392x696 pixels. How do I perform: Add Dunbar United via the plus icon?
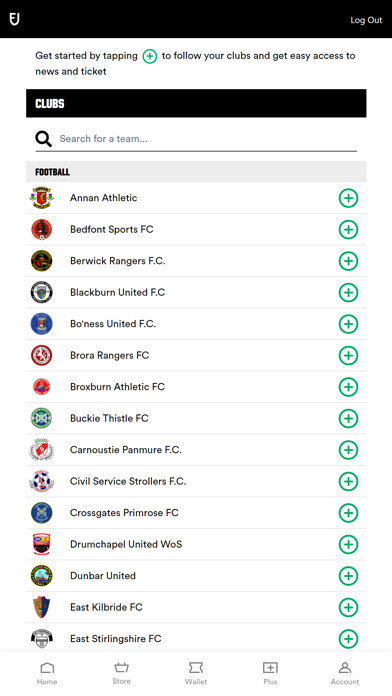coord(348,576)
